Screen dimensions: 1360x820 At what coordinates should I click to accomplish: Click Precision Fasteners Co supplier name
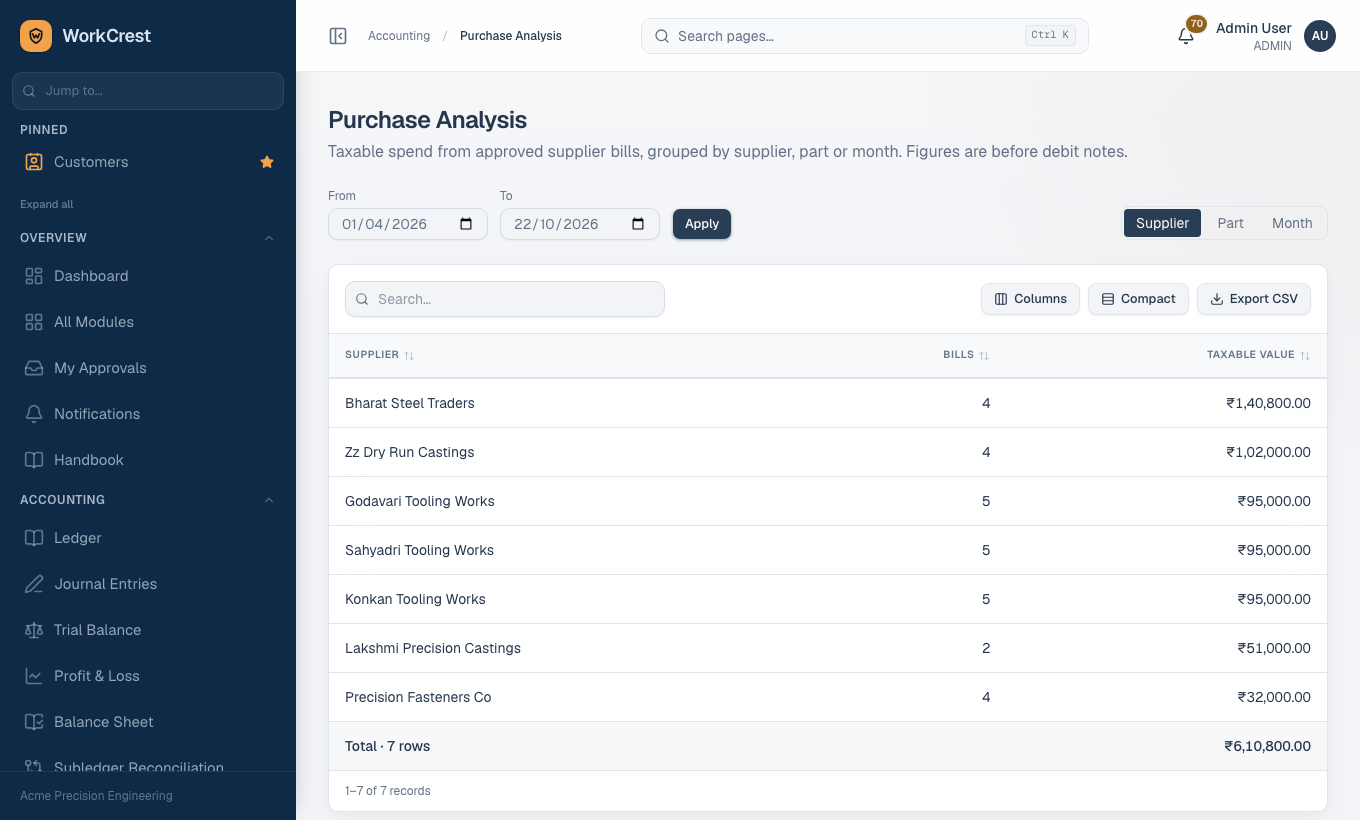click(418, 697)
